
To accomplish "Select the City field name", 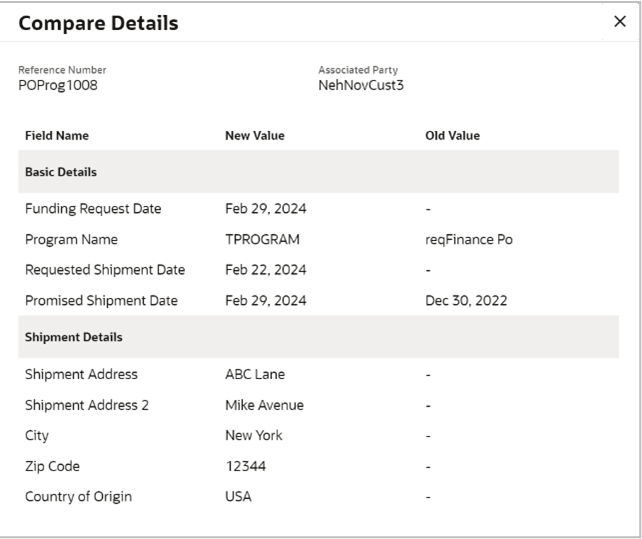I will (37, 435).
